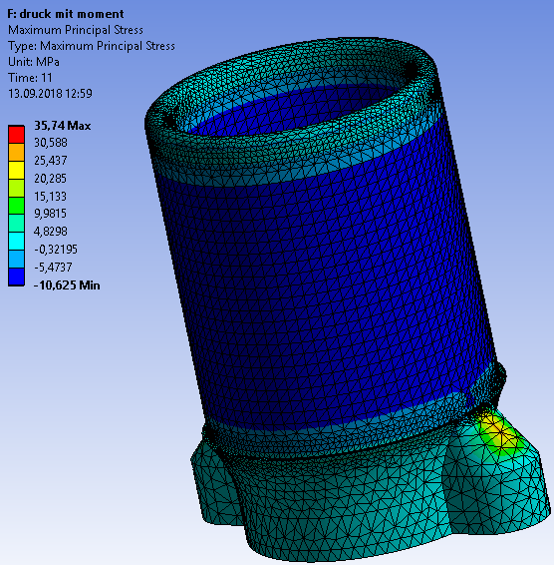Screen dimensions: 554x565
Task: Click the 'F: druck mit moment' title
Action: tap(66, 14)
